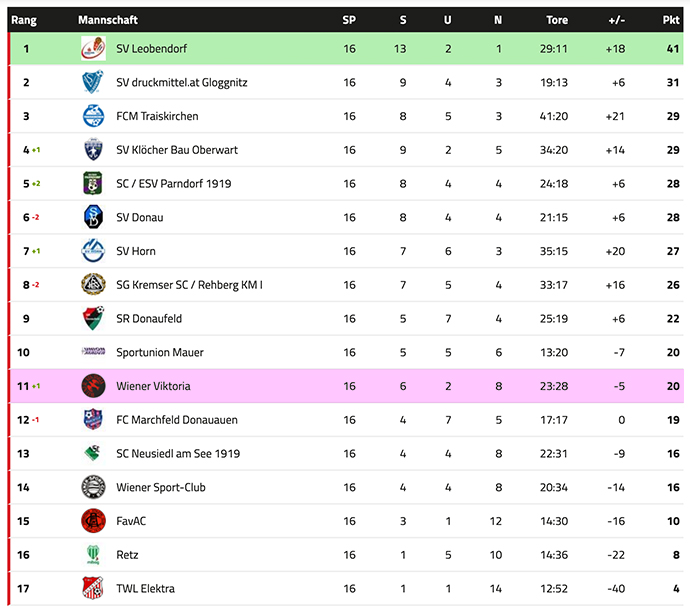Click the Retz club logo
The height and width of the screenshot is (612, 690).
click(x=93, y=554)
